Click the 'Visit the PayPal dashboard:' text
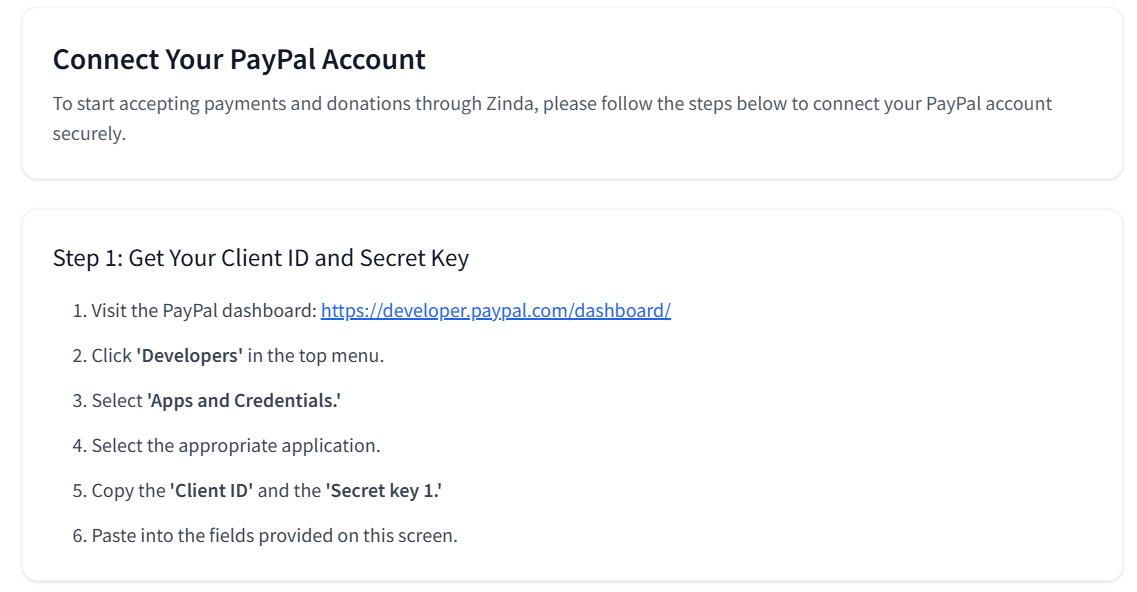Viewport: 1137px width, 592px height. (204, 311)
